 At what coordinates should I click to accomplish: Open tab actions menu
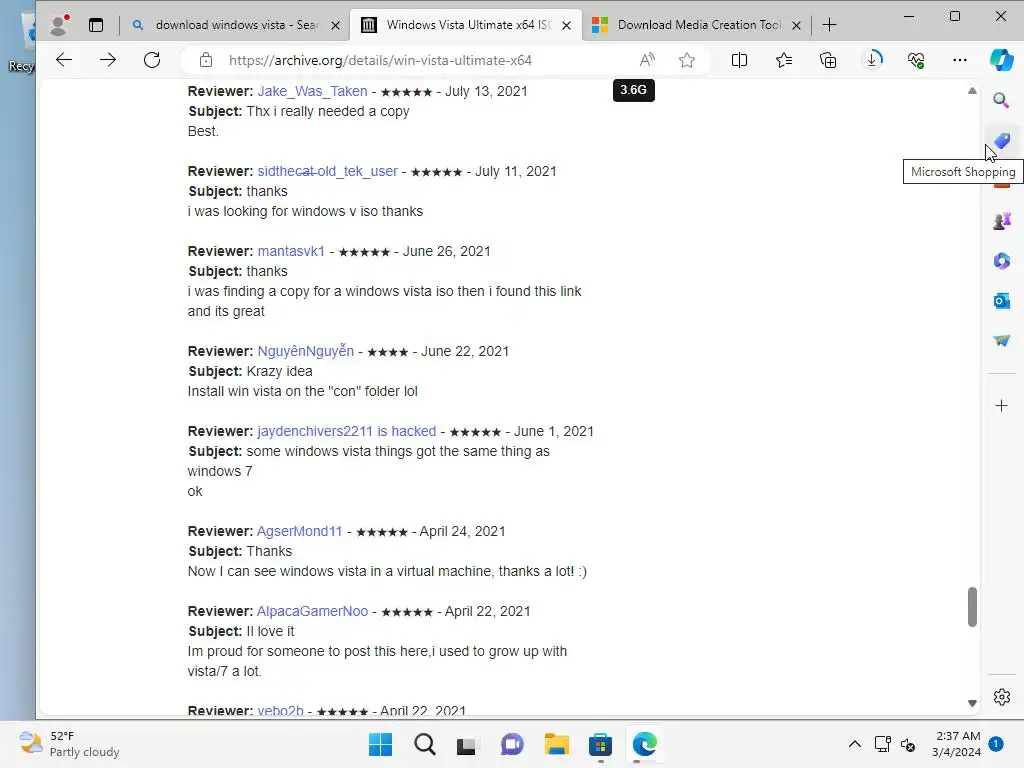pos(96,25)
